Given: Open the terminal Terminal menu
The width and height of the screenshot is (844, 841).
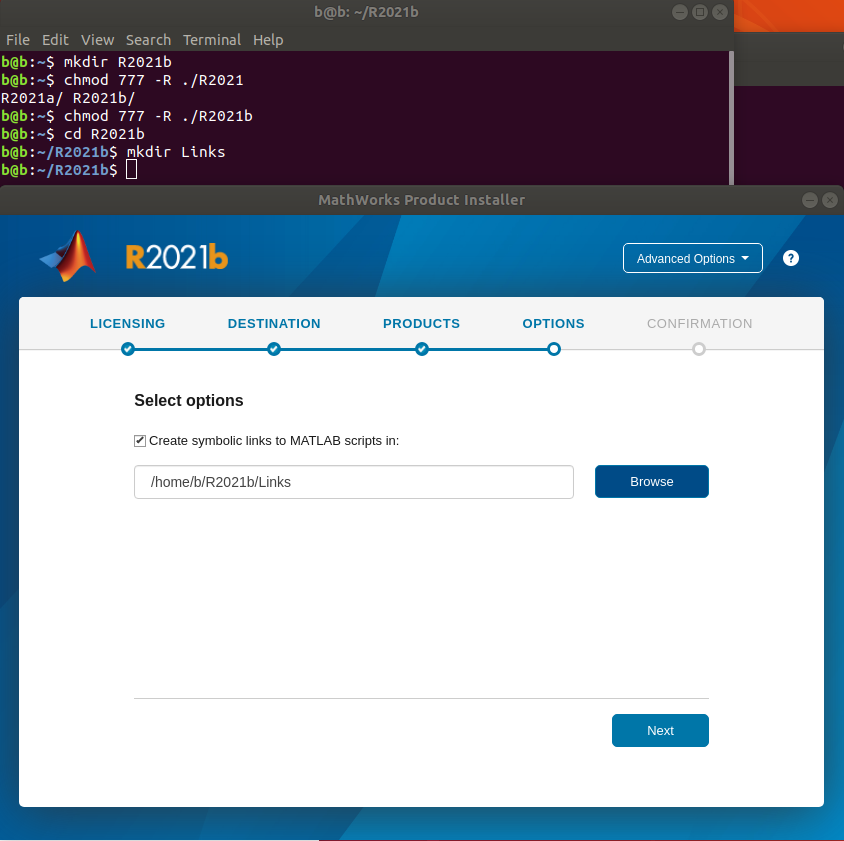Looking at the screenshot, I should click(x=212, y=40).
